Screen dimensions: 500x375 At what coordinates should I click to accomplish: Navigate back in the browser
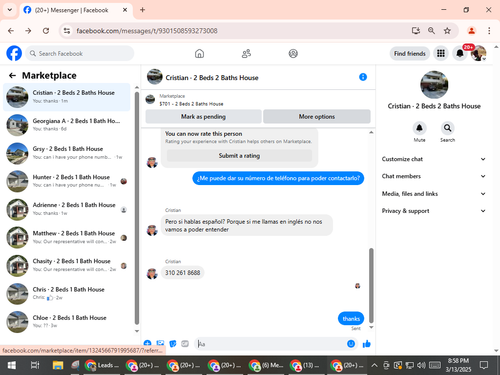11,31
